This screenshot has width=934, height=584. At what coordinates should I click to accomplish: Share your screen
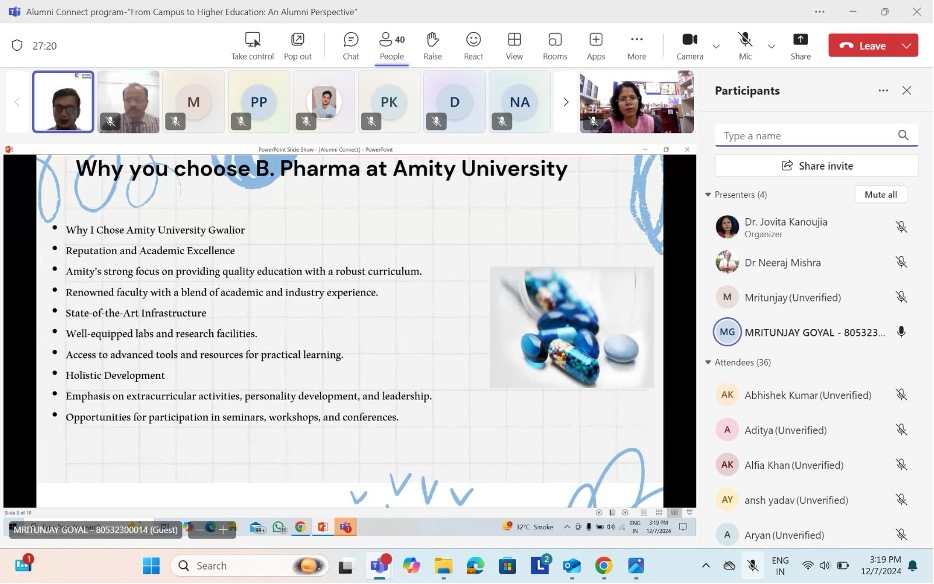click(801, 46)
